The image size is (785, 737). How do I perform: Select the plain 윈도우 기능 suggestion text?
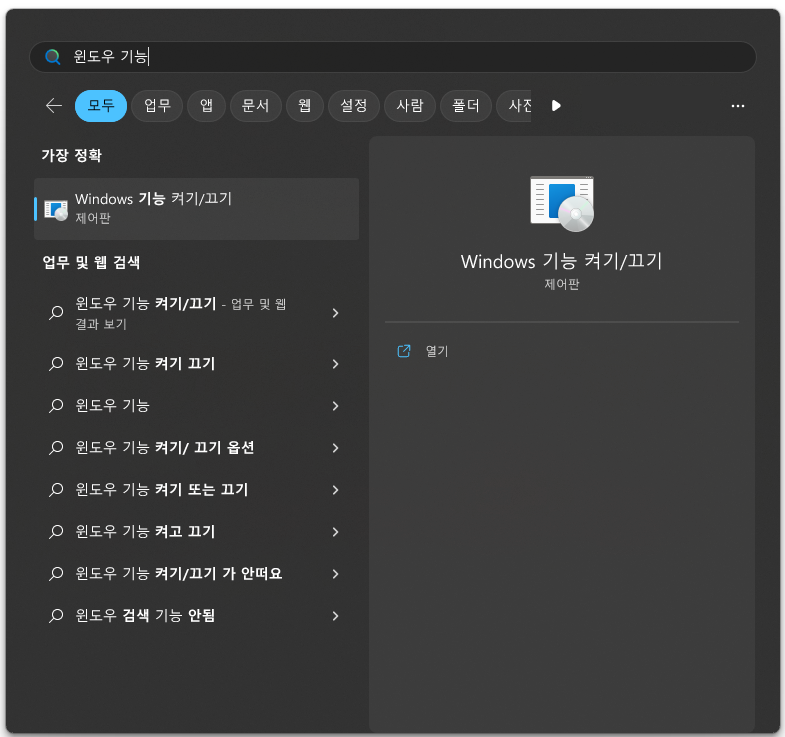(112, 406)
